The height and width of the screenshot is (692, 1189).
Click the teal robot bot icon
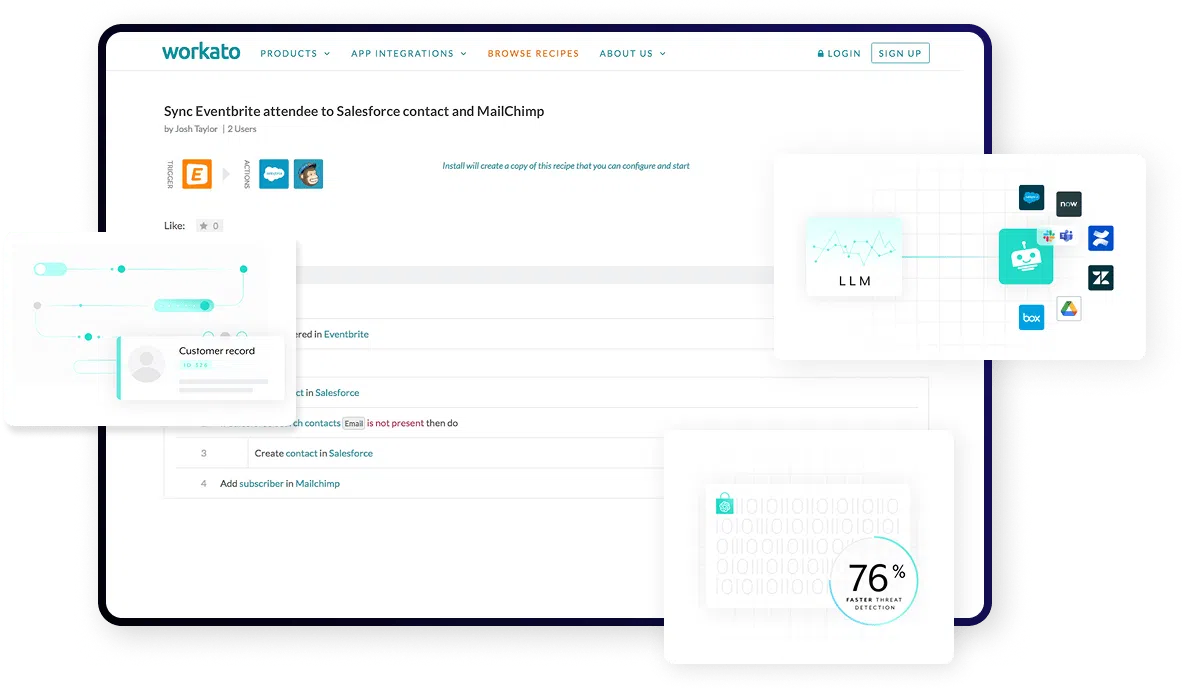[1025, 257]
